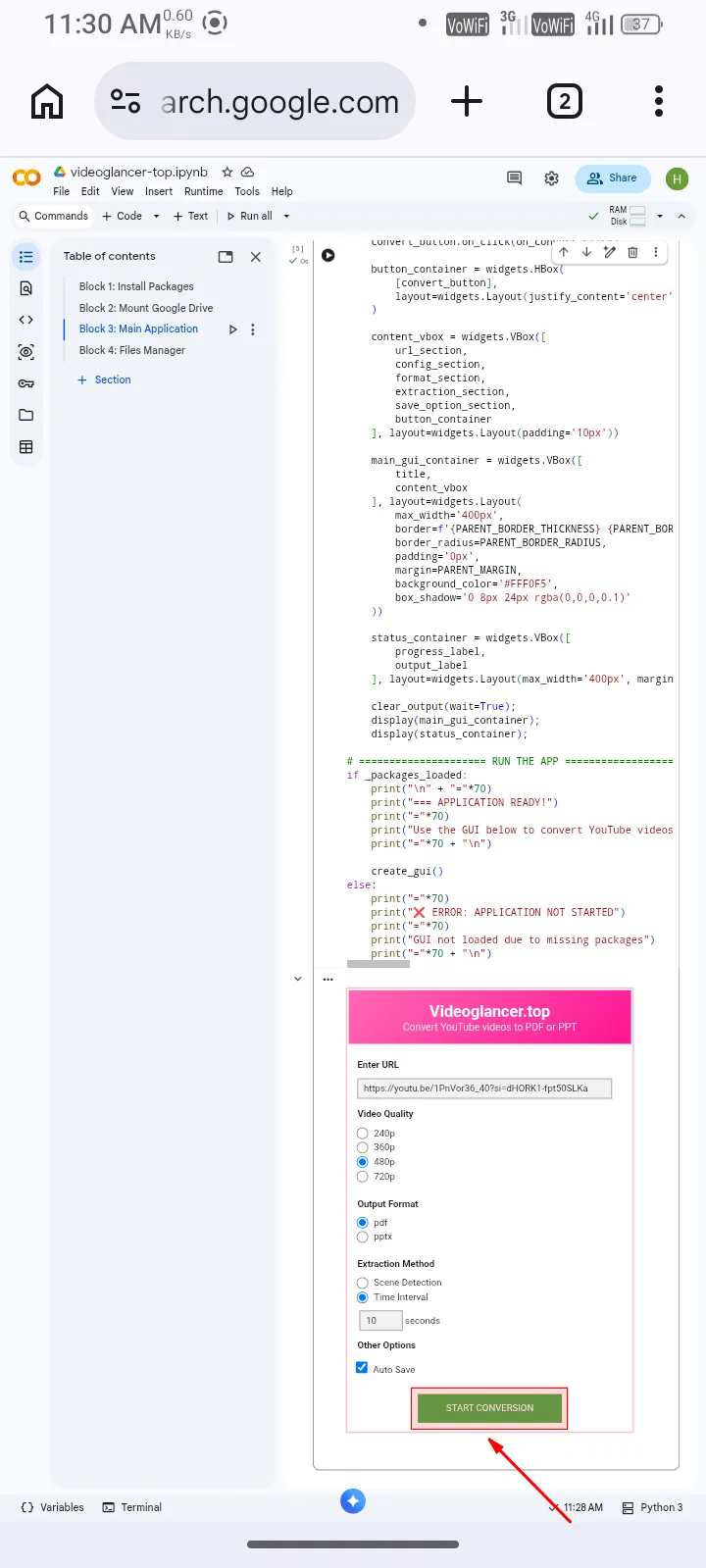706x1568 pixels.
Task: Open the Secrets key icon
Action: (x=26, y=383)
